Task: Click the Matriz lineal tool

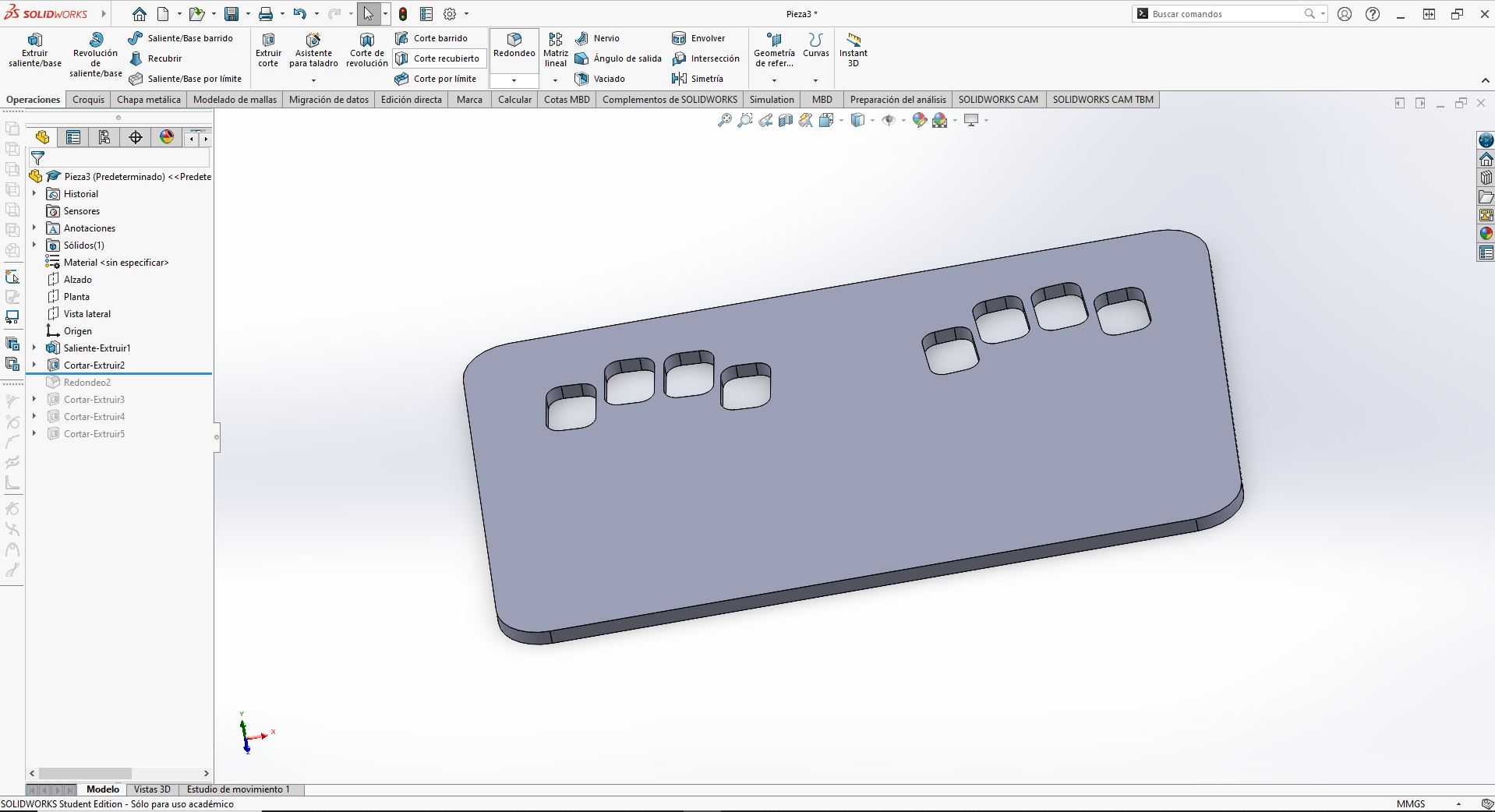Action: [x=555, y=51]
